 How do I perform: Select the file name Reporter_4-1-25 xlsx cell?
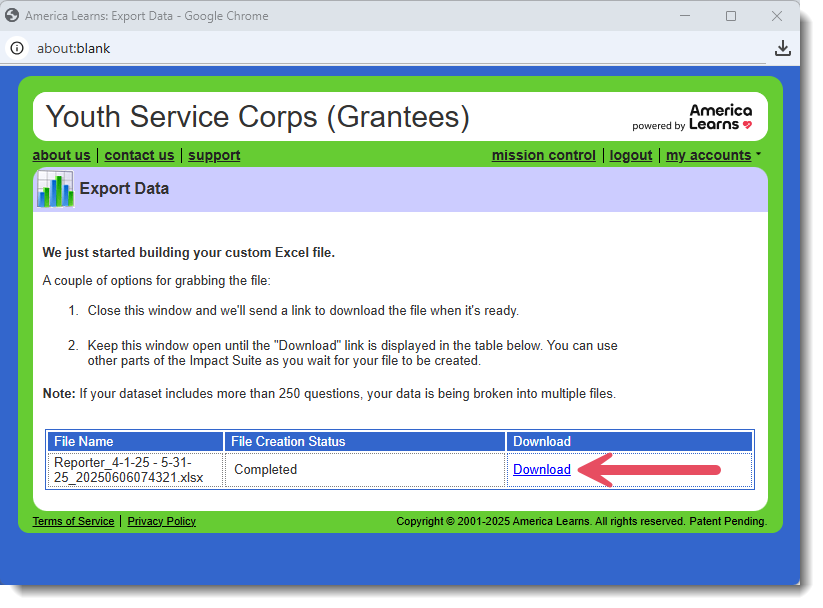tap(135, 470)
